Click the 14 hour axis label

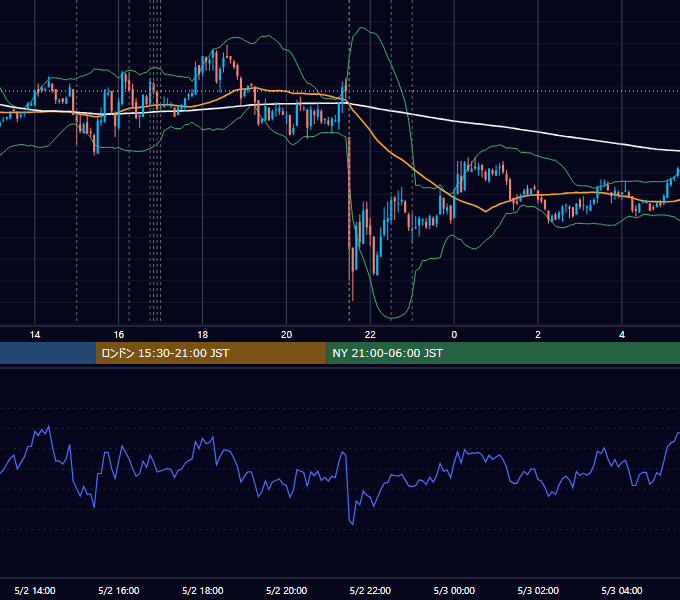pyautogui.click(x=35, y=335)
